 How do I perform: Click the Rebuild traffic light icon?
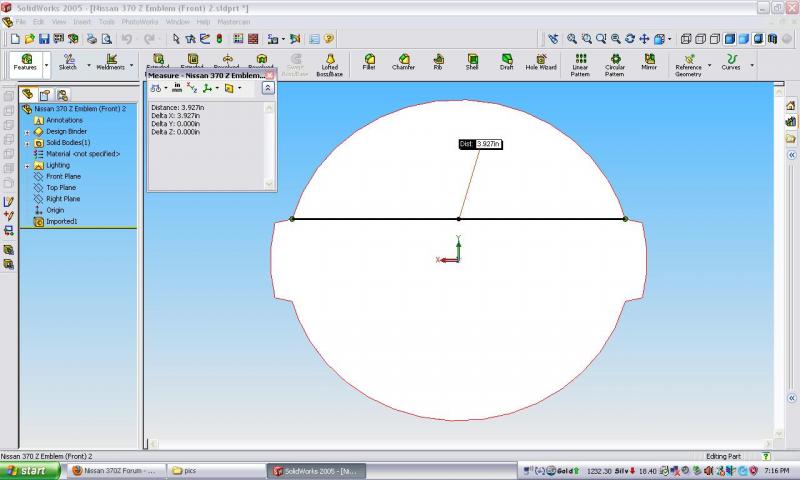point(219,39)
